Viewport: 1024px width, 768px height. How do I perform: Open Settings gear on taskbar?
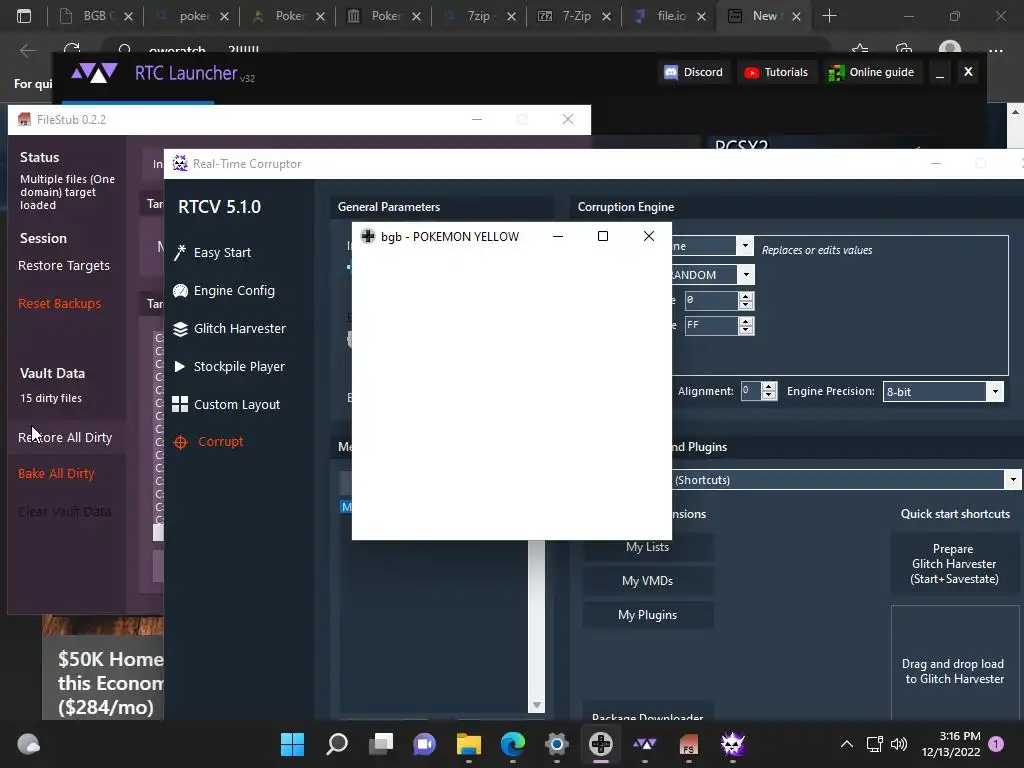pos(556,744)
